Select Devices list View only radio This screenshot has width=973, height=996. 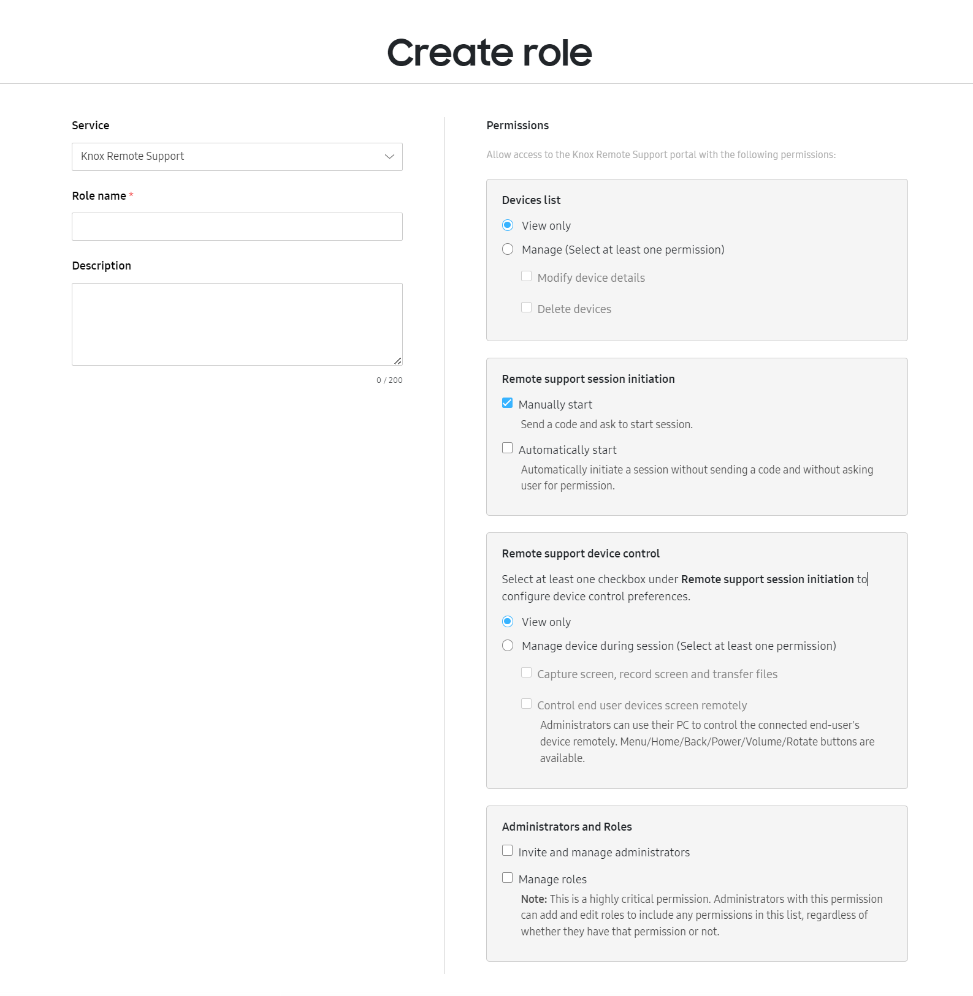click(x=508, y=226)
